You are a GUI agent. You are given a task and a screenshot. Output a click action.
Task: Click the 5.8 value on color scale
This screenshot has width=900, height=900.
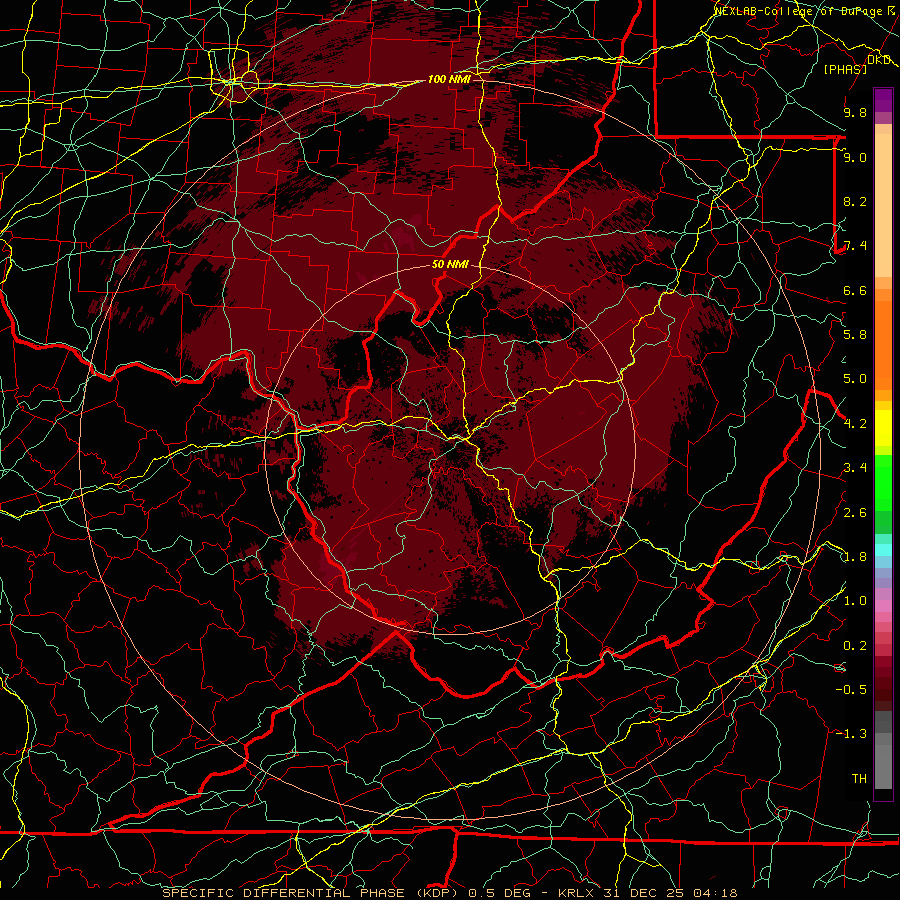[855, 335]
